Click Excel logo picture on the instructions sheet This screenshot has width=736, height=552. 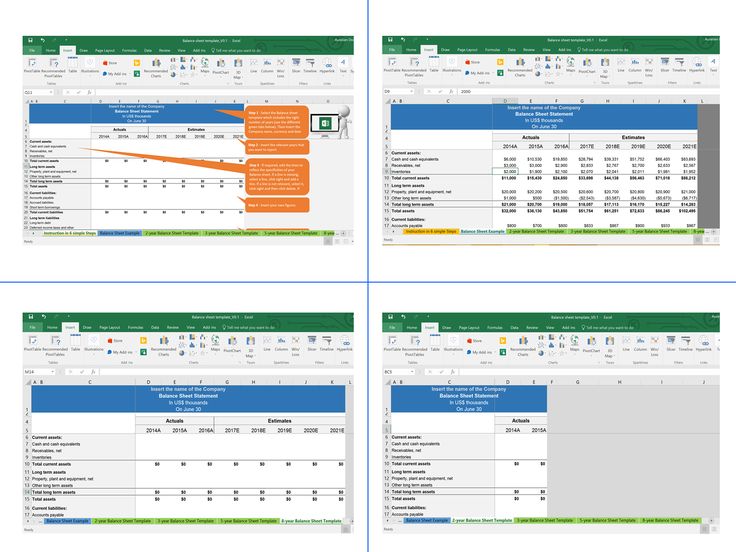point(324,123)
